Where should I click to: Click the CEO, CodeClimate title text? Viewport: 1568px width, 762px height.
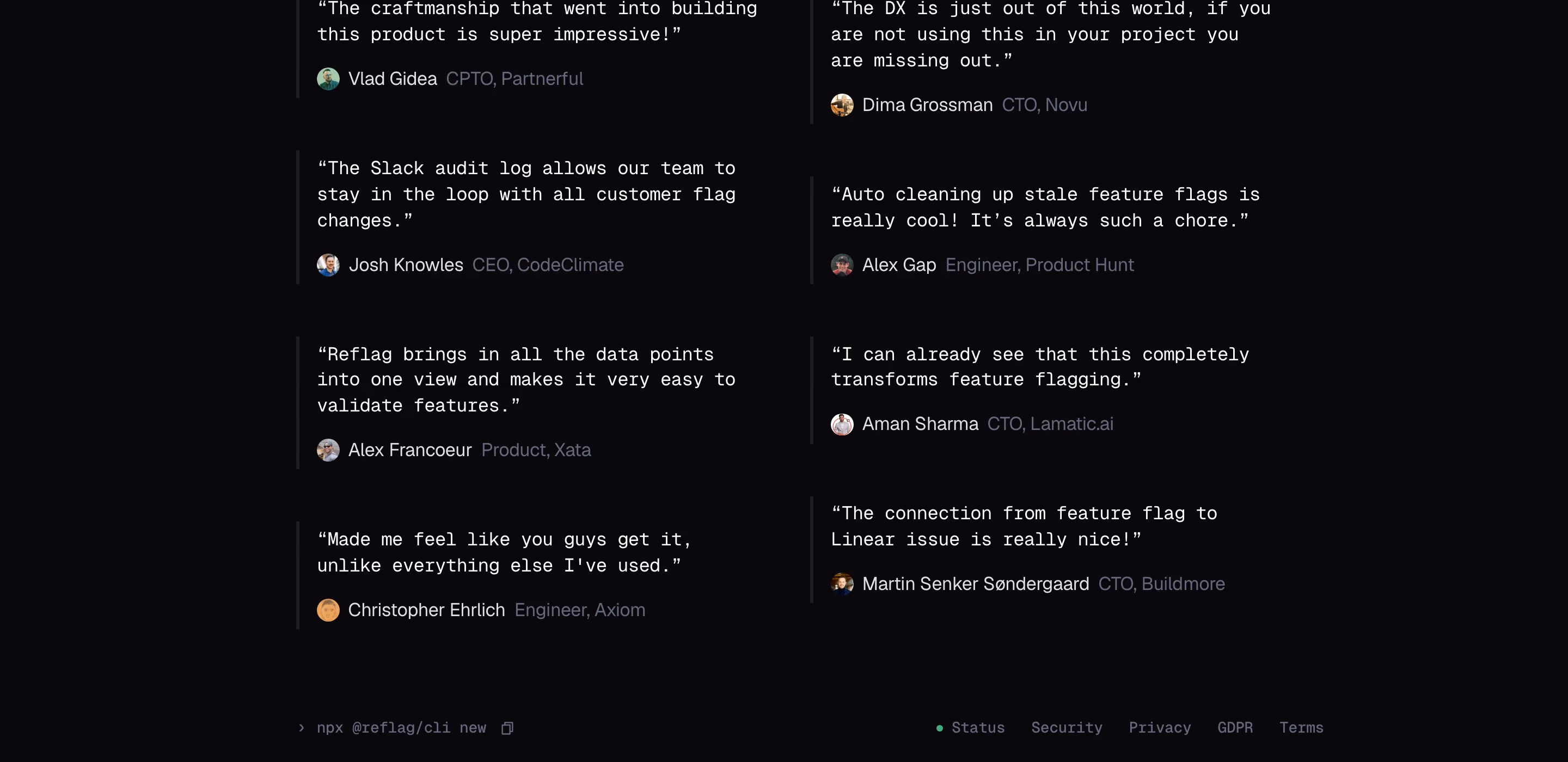[548, 266]
